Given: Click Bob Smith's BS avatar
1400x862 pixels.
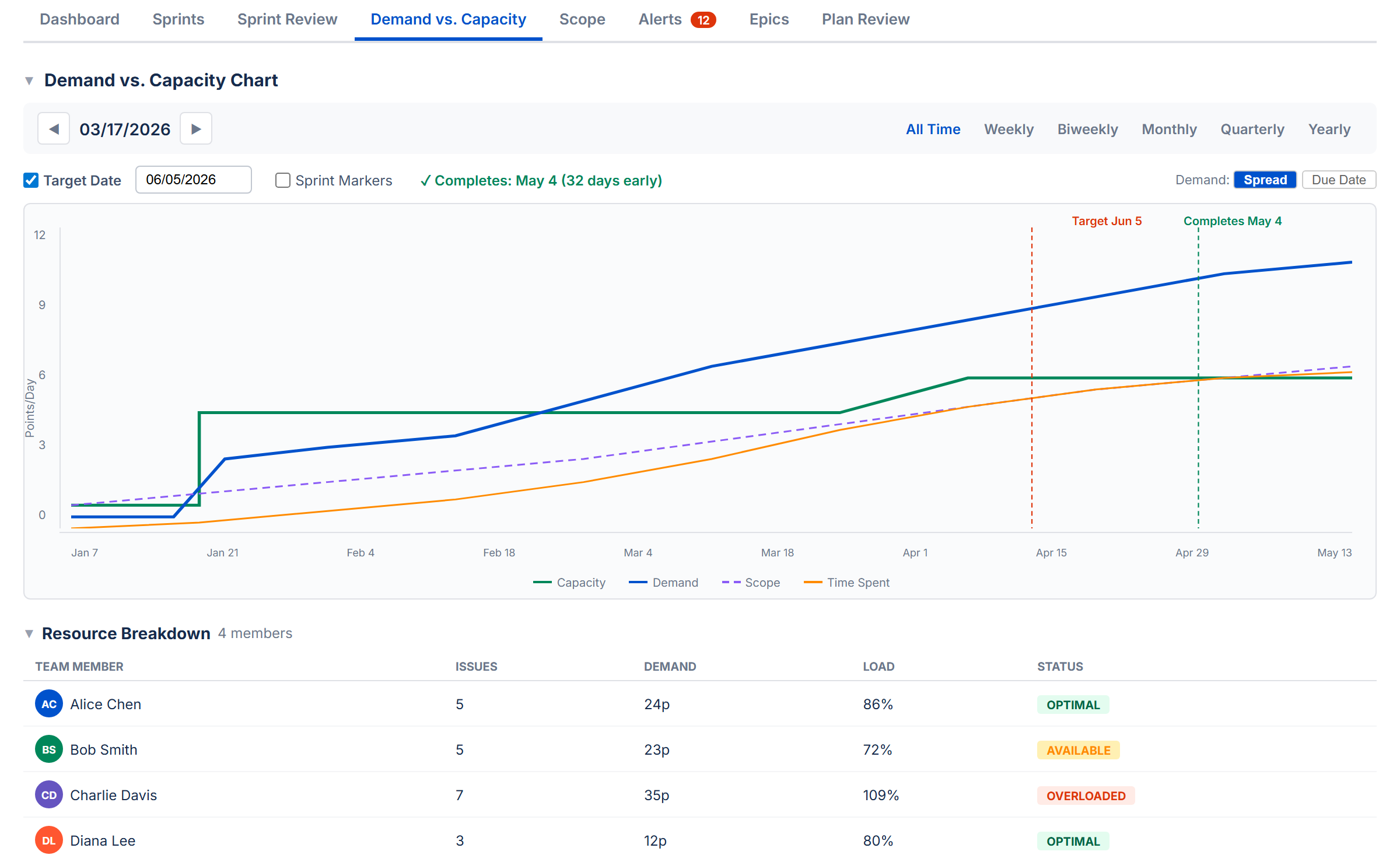Looking at the screenshot, I should point(49,749).
